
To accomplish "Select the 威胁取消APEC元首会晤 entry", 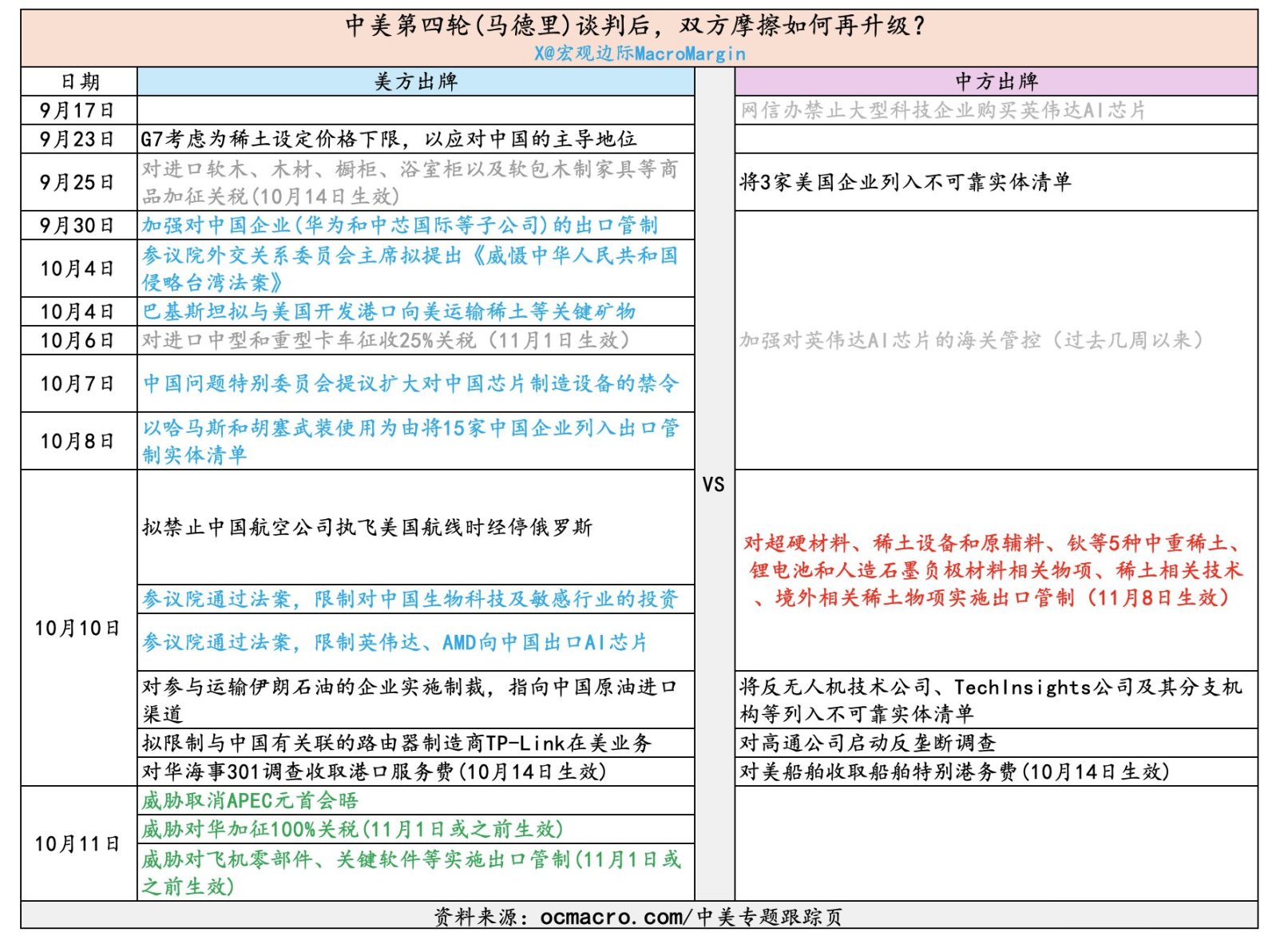I will [250, 800].
